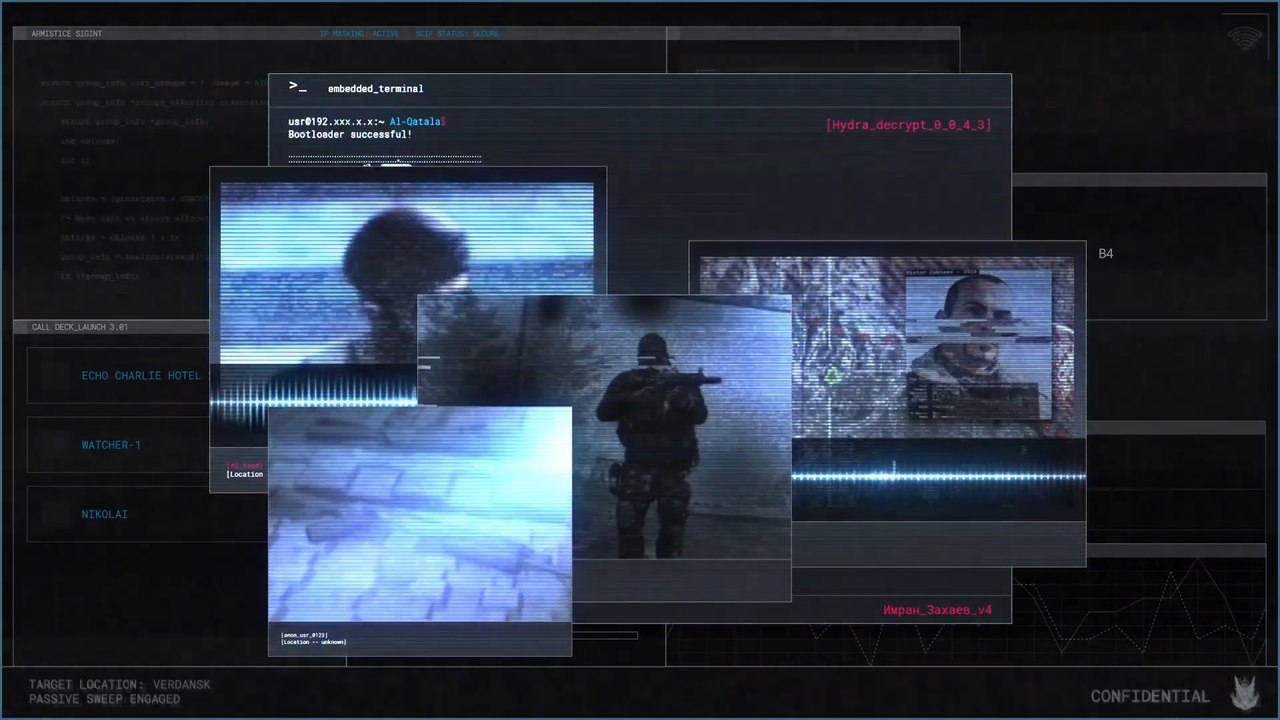Click the audio waveform below the portrait feed
Image resolution: width=1280 pixels, height=720 pixels.
pyautogui.click(x=938, y=477)
